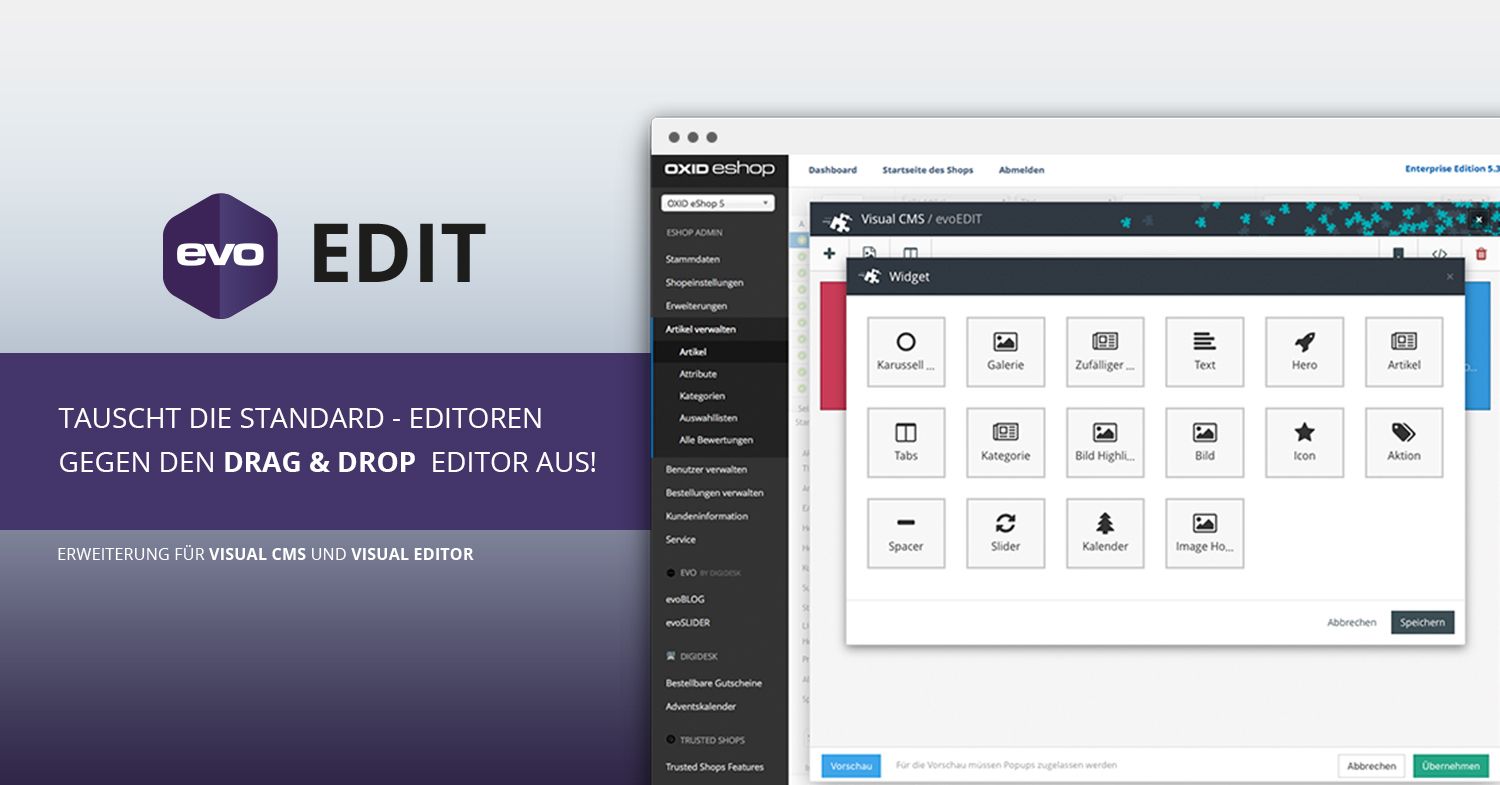Expand Shopeinstellungen in sidebar
Image resolution: width=1500 pixels, height=785 pixels.
[x=704, y=282]
